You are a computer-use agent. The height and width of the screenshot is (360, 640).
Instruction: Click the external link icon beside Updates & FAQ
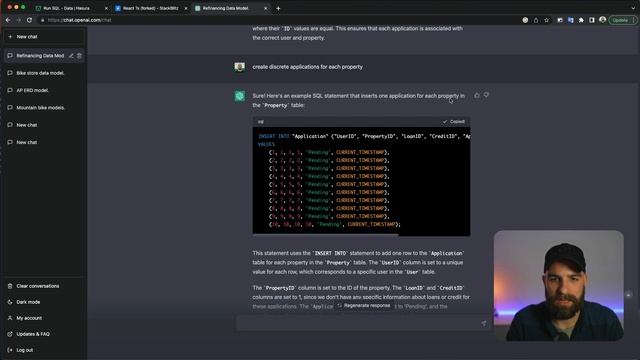pyautogui.click(x=10, y=334)
